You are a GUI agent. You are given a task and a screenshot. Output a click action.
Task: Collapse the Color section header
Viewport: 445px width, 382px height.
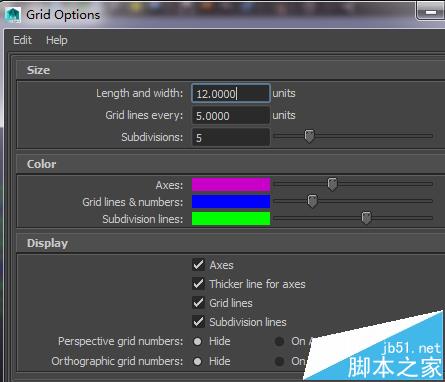tap(231, 164)
